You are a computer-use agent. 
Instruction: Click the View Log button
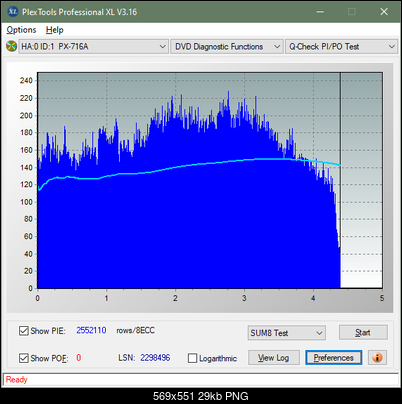tap(274, 358)
